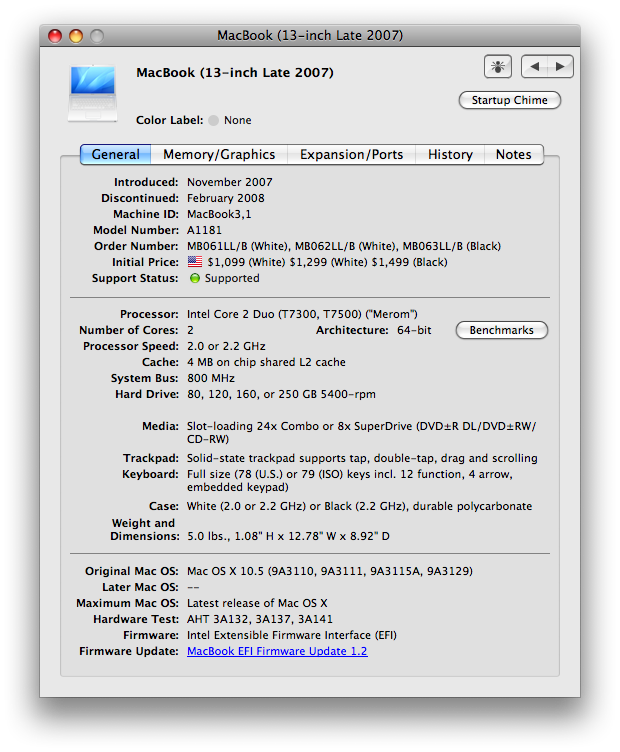Screen dimensions: 620x752
Task: Click the Architecture value '64-bit'
Action: coord(414,330)
